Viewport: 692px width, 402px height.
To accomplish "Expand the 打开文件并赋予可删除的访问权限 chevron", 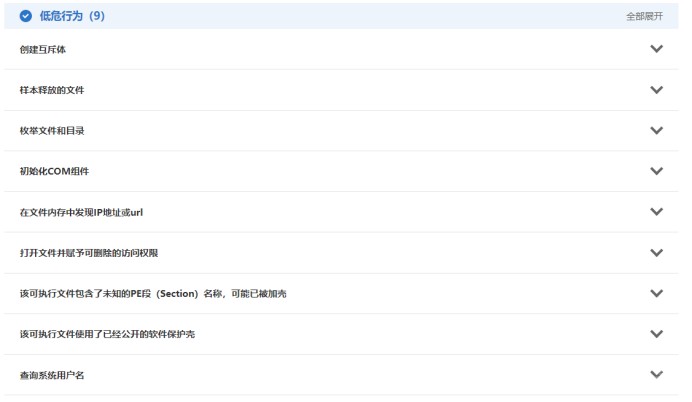I will pyautogui.click(x=656, y=252).
